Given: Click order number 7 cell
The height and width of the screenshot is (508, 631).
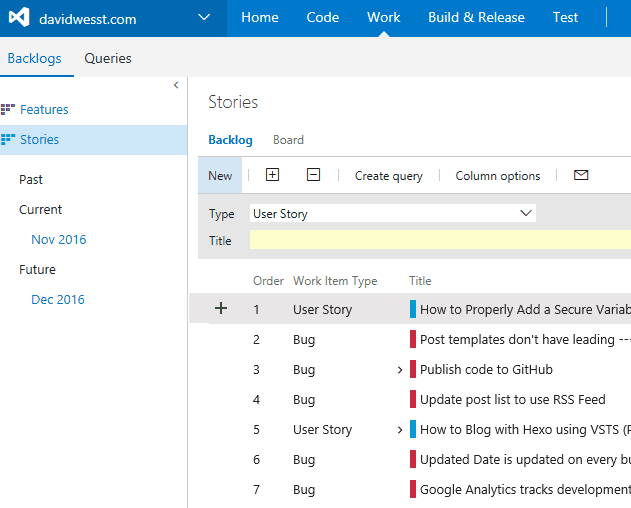Looking at the screenshot, I should pyautogui.click(x=257, y=490).
